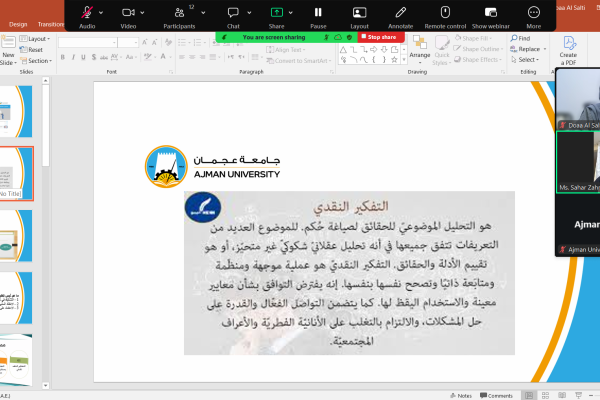Align text to the left
This screenshot has width=600, height=400.
(182, 57)
